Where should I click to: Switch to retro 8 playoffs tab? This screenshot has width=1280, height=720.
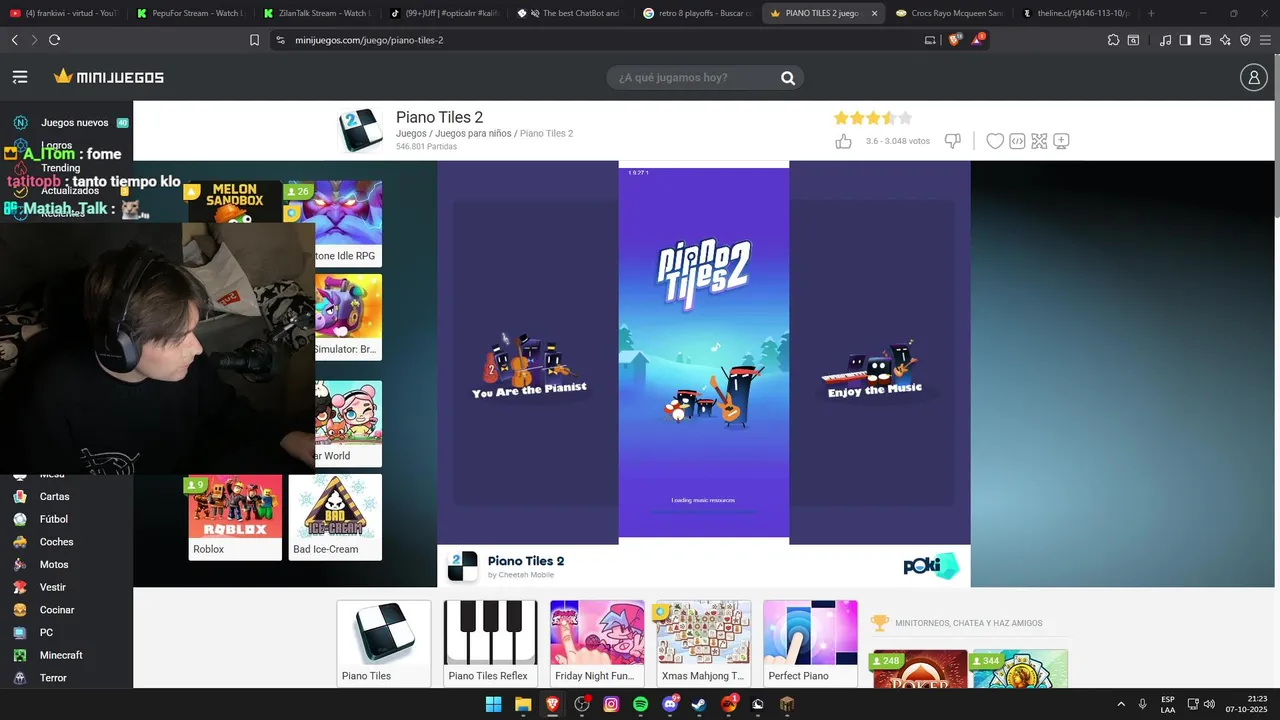698,13
